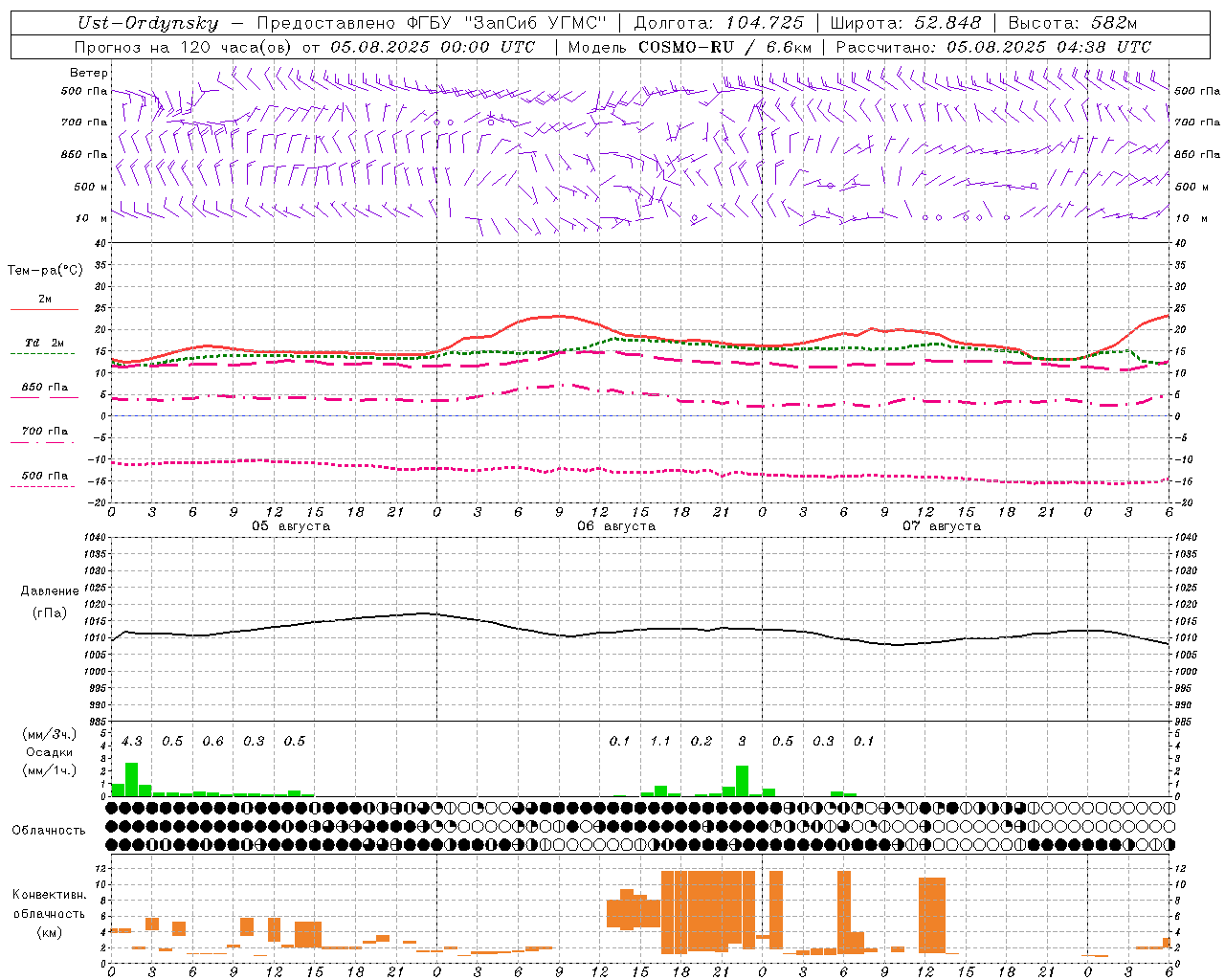Screen dimensions: 1225x980
Task: Click the Тем-ра(°C) temperature panel label
Action: [45, 271]
